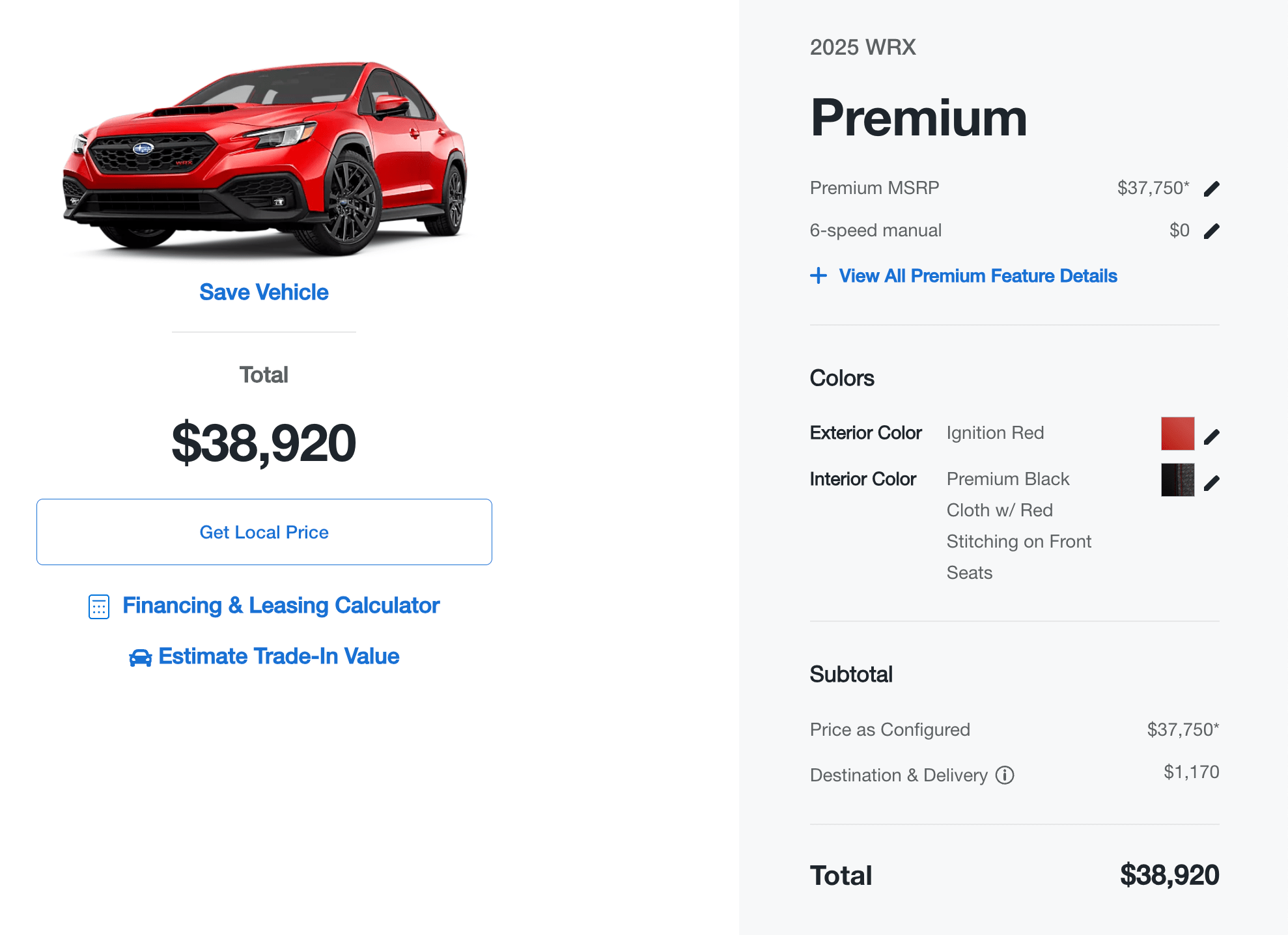Edit the 6-speed manual transmission selection
The height and width of the screenshot is (935, 1288).
point(1212,230)
